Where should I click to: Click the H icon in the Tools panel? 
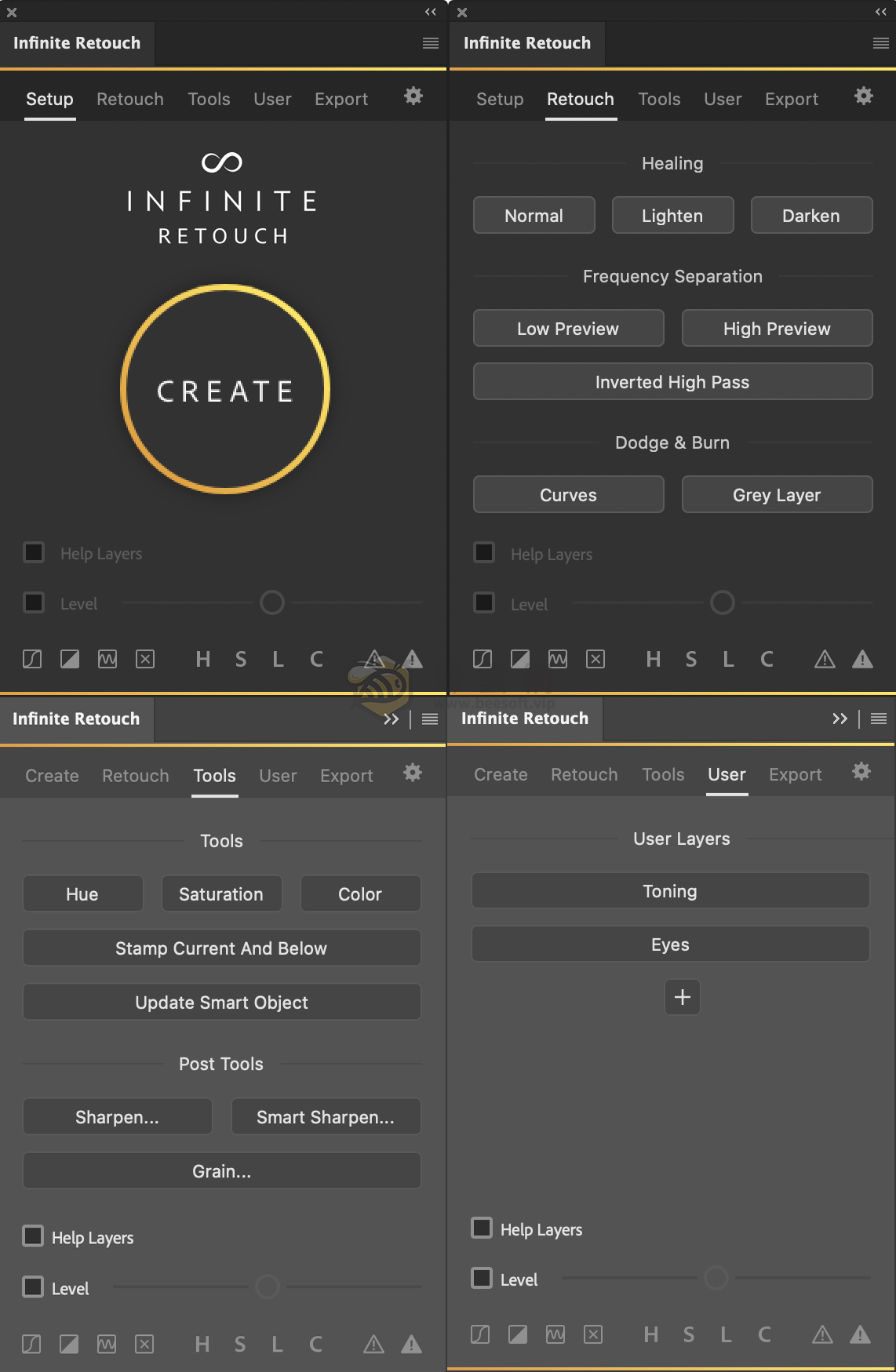(202, 1345)
